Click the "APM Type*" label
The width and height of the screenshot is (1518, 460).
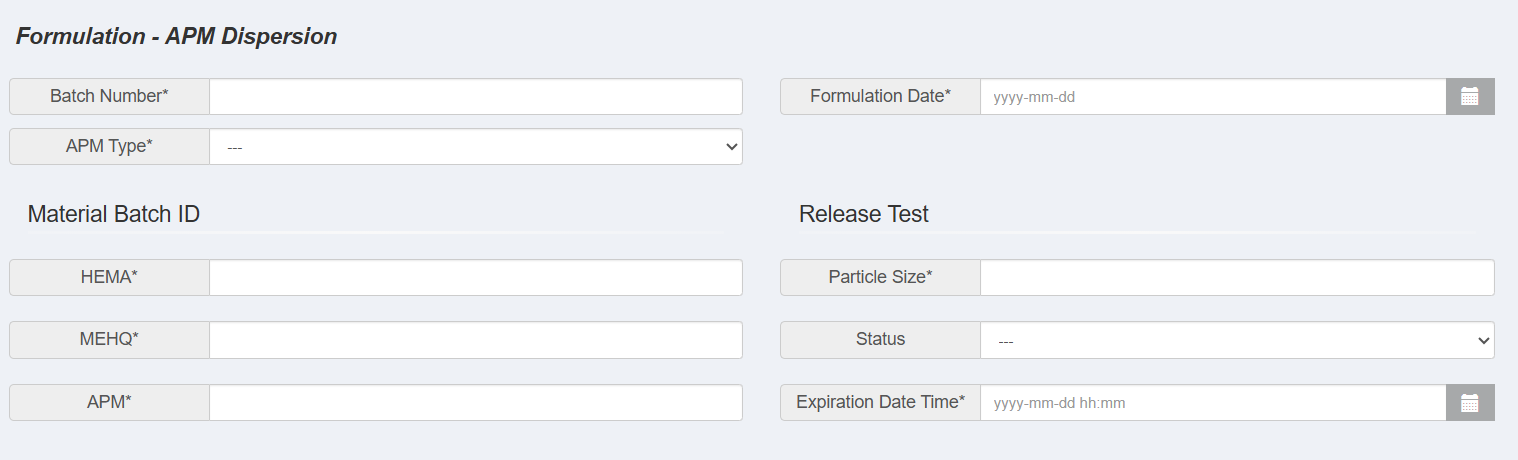(109, 147)
